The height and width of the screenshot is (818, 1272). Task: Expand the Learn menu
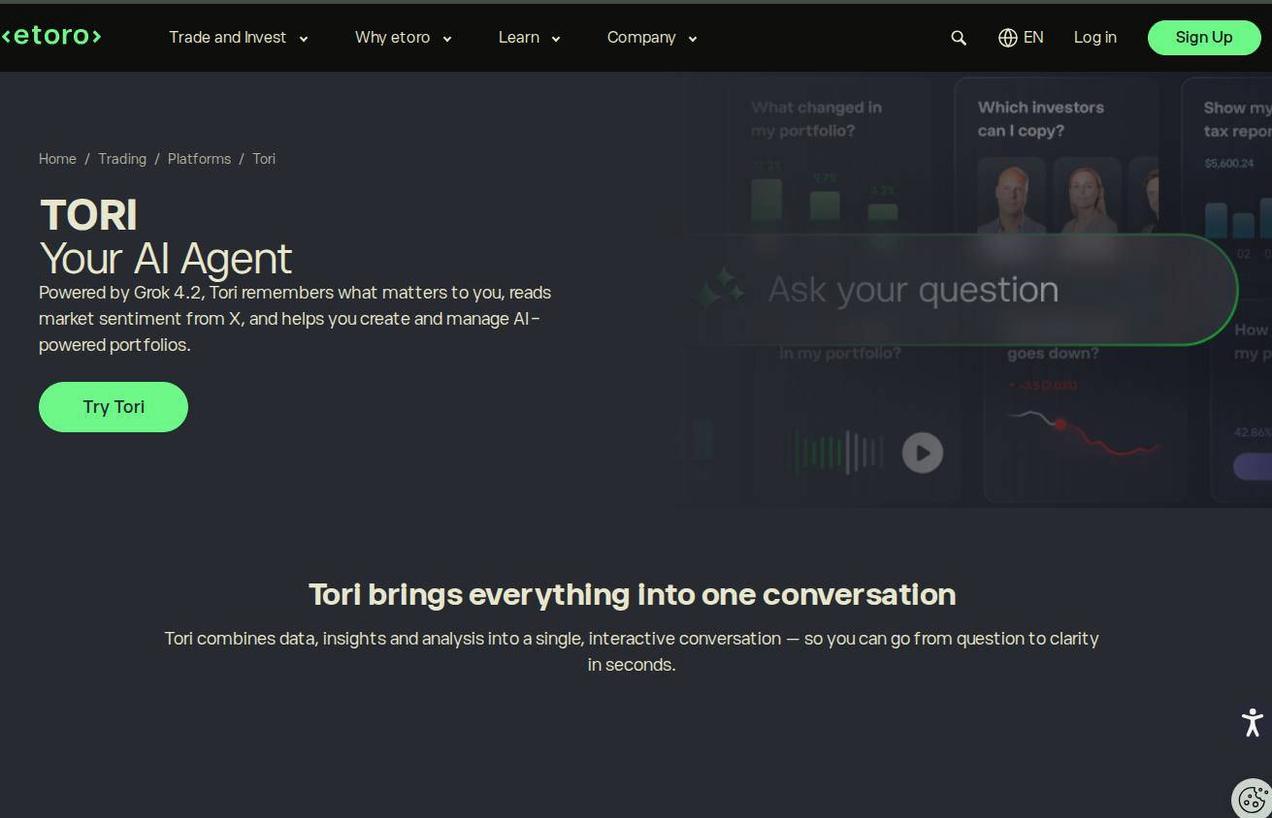point(529,38)
